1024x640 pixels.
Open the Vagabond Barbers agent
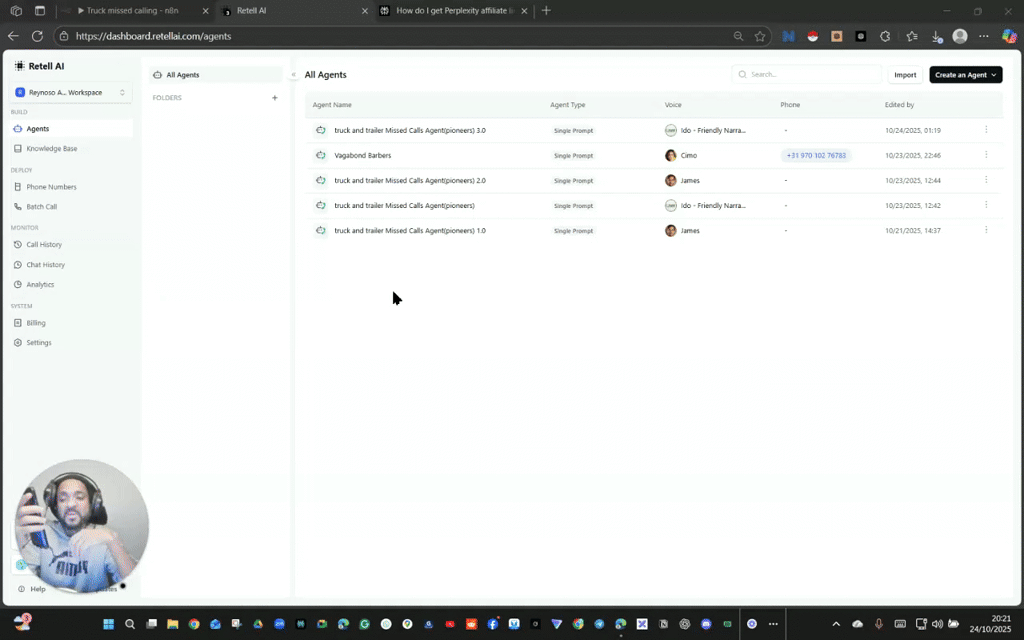point(362,155)
